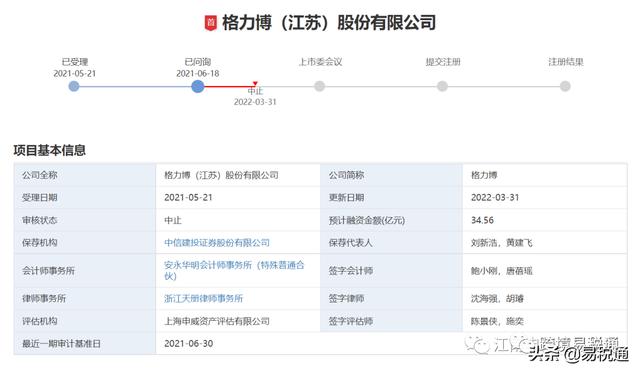Image resolution: width=640 pixels, height=373 pixels.
Task: Open 浙江天册律师事务所 law firm link
Action: point(203,299)
